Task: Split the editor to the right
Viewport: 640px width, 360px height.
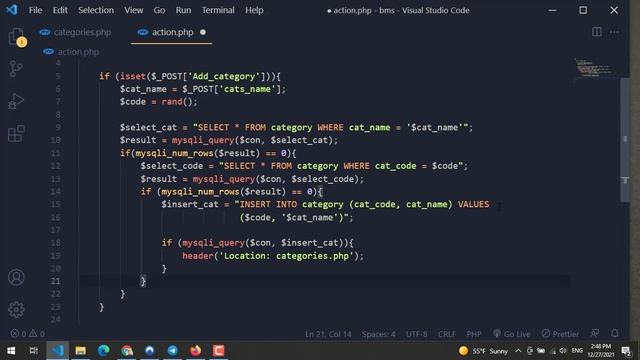Action: [596, 32]
